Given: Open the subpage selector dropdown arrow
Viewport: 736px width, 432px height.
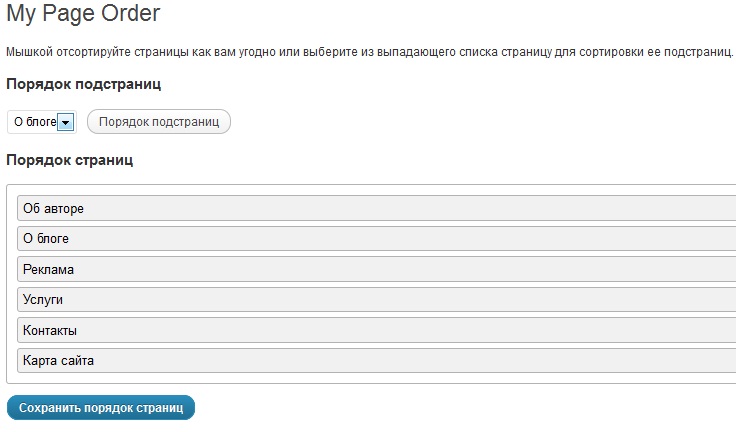Looking at the screenshot, I should coord(66,122).
